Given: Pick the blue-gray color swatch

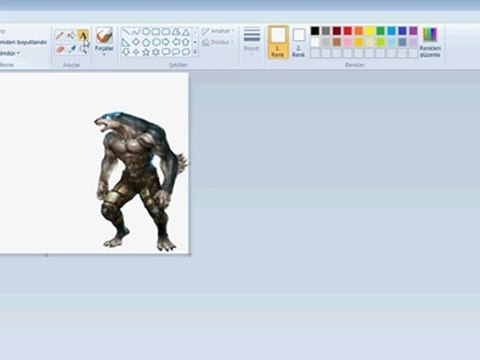Looking at the screenshot, I should click(402, 42).
